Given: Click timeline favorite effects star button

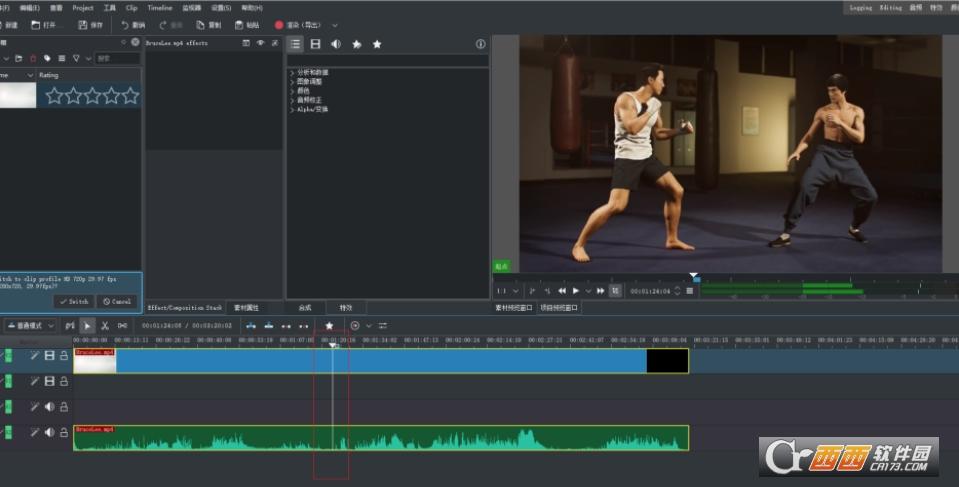Looking at the screenshot, I should 329,325.
